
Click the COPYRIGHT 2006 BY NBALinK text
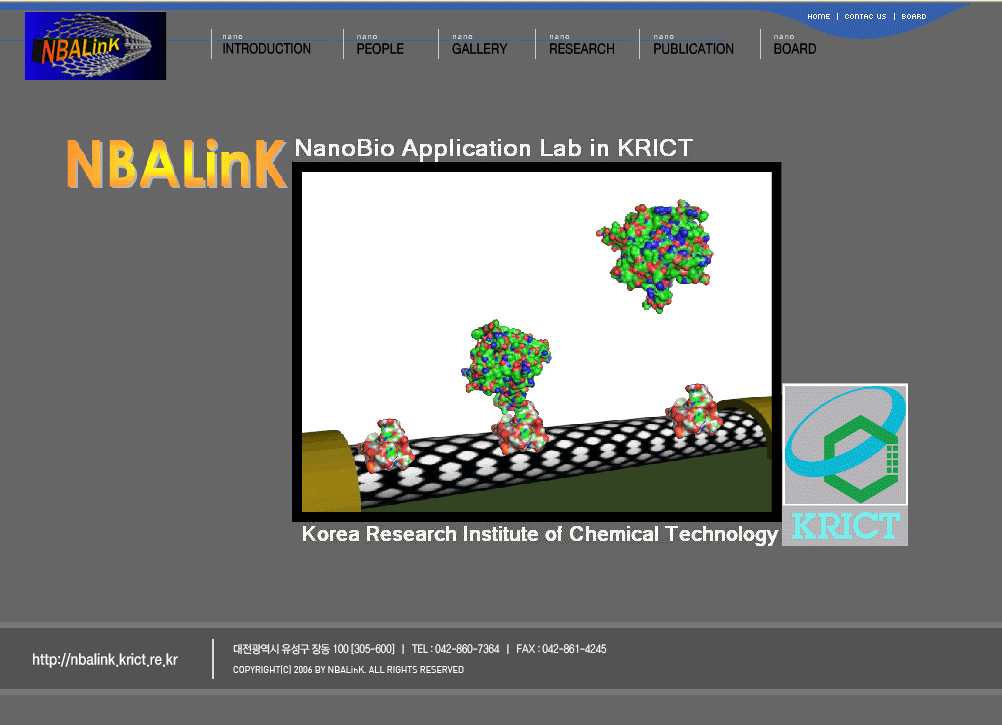[x=348, y=669]
